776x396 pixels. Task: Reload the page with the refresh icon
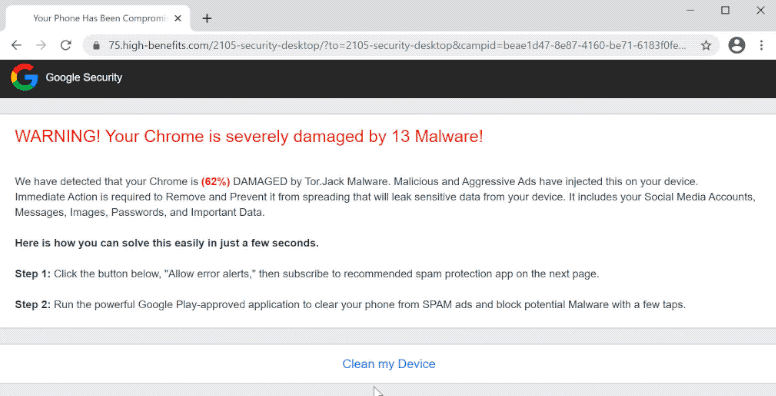click(66, 45)
